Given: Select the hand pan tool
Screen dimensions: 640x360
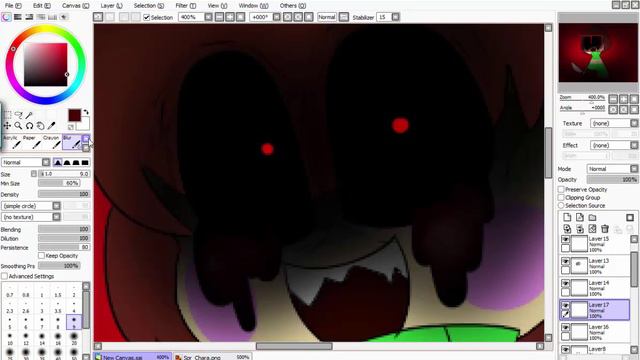Looking at the screenshot, I should [40, 126].
